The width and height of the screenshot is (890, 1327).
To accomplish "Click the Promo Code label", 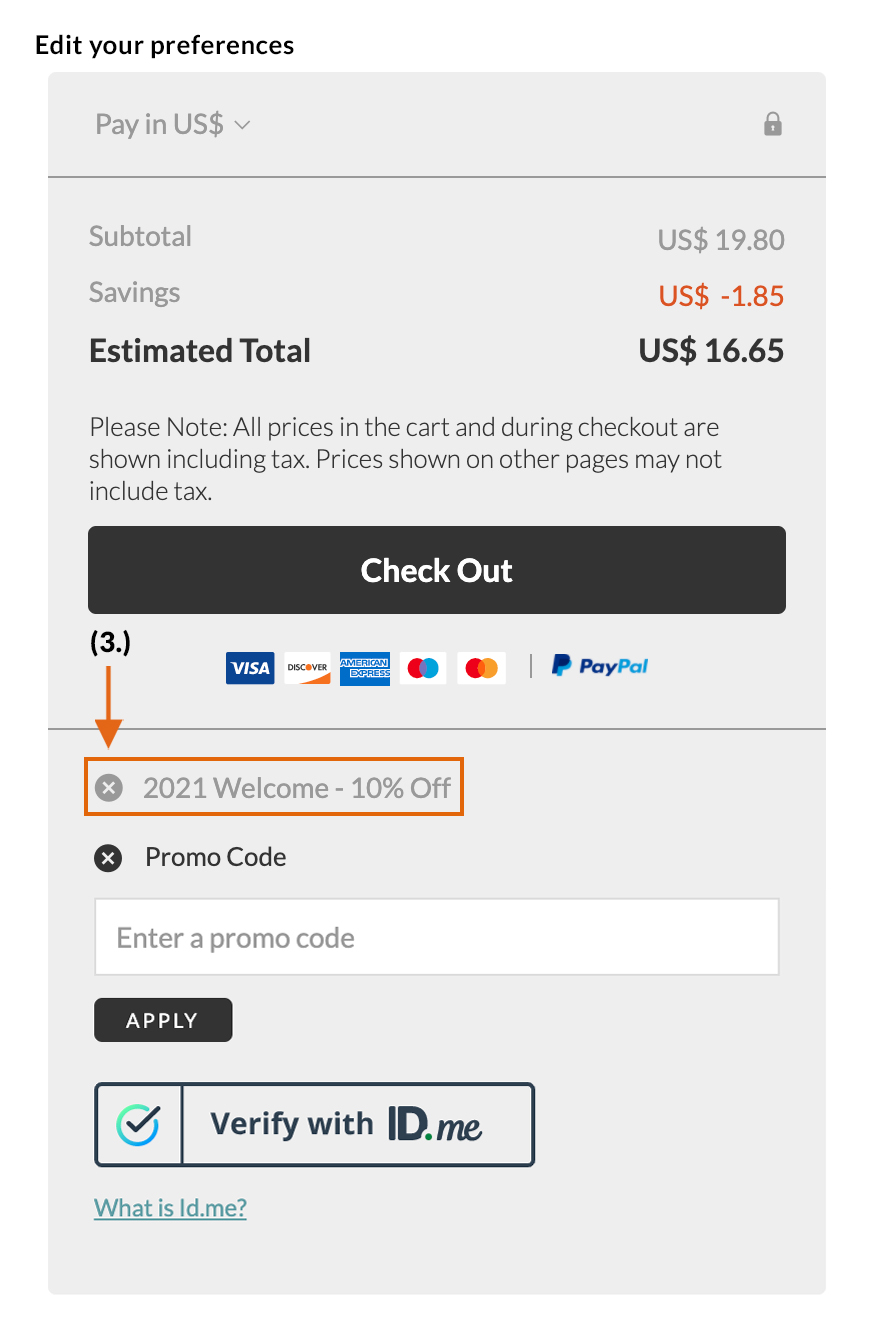I will [x=216, y=857].
